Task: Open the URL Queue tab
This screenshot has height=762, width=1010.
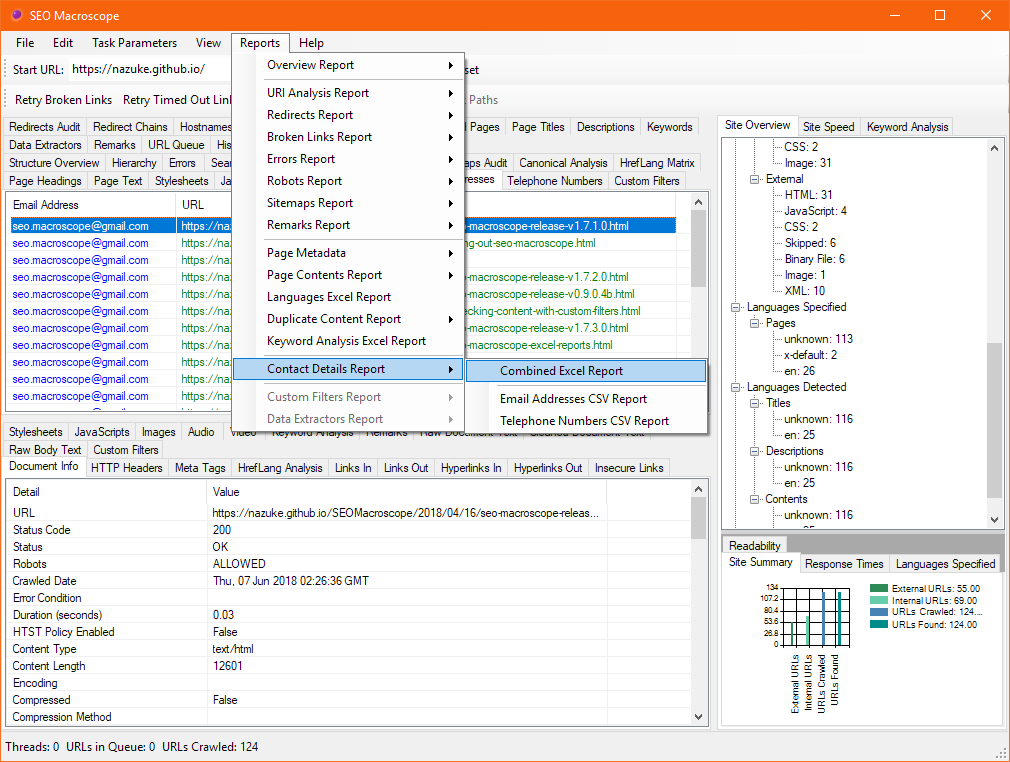Action: point(176,145)
